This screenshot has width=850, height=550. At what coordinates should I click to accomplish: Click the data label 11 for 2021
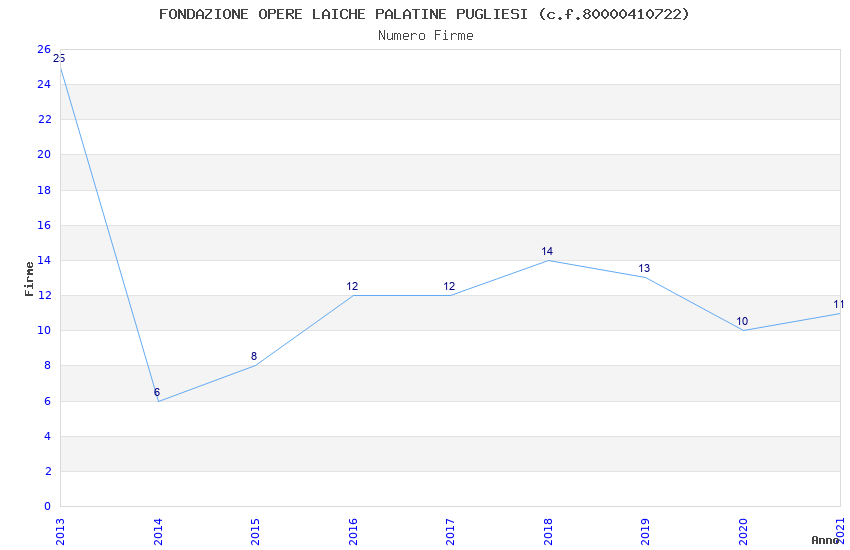coord(839,305)
